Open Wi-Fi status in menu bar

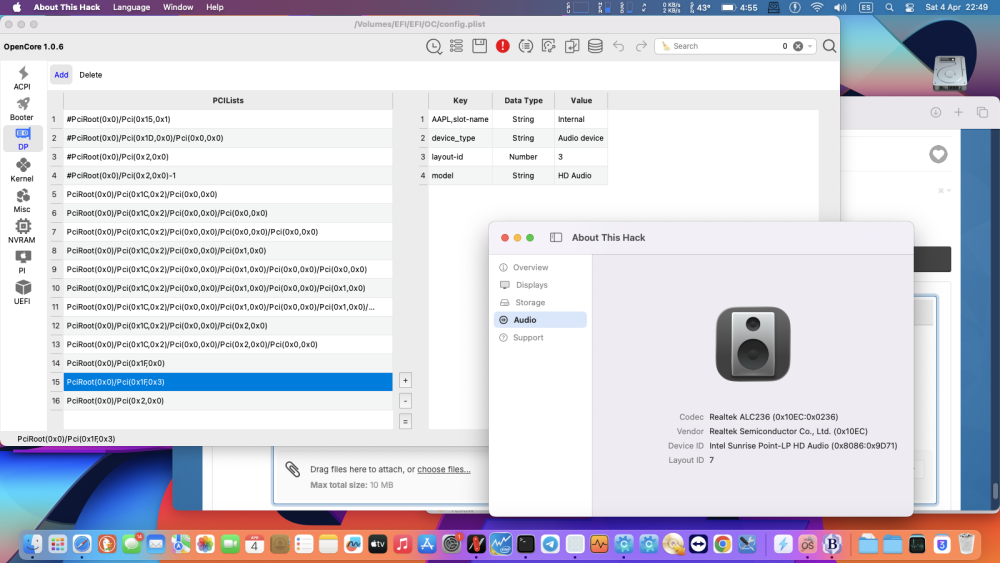point(816,8)
